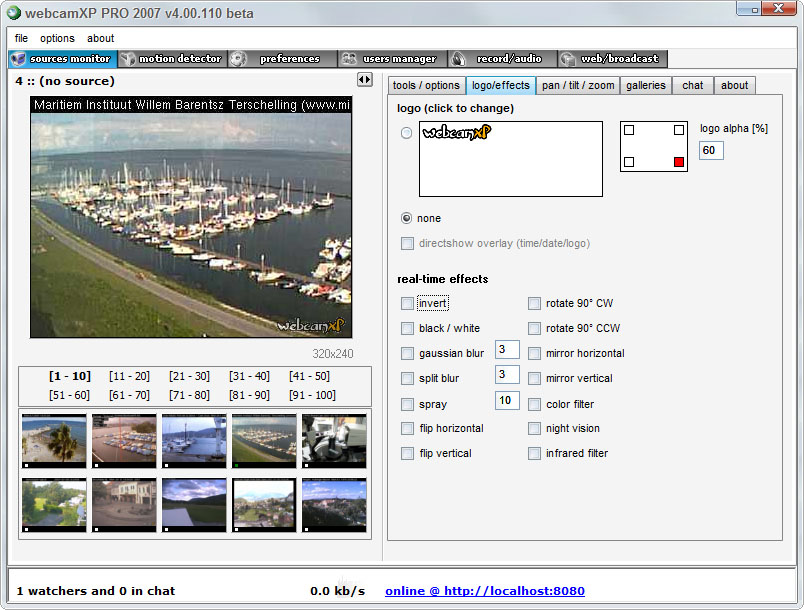This screenshot has height=610, width=804.
Task: Select source range [1 - 10]
Action: (70, 376)
